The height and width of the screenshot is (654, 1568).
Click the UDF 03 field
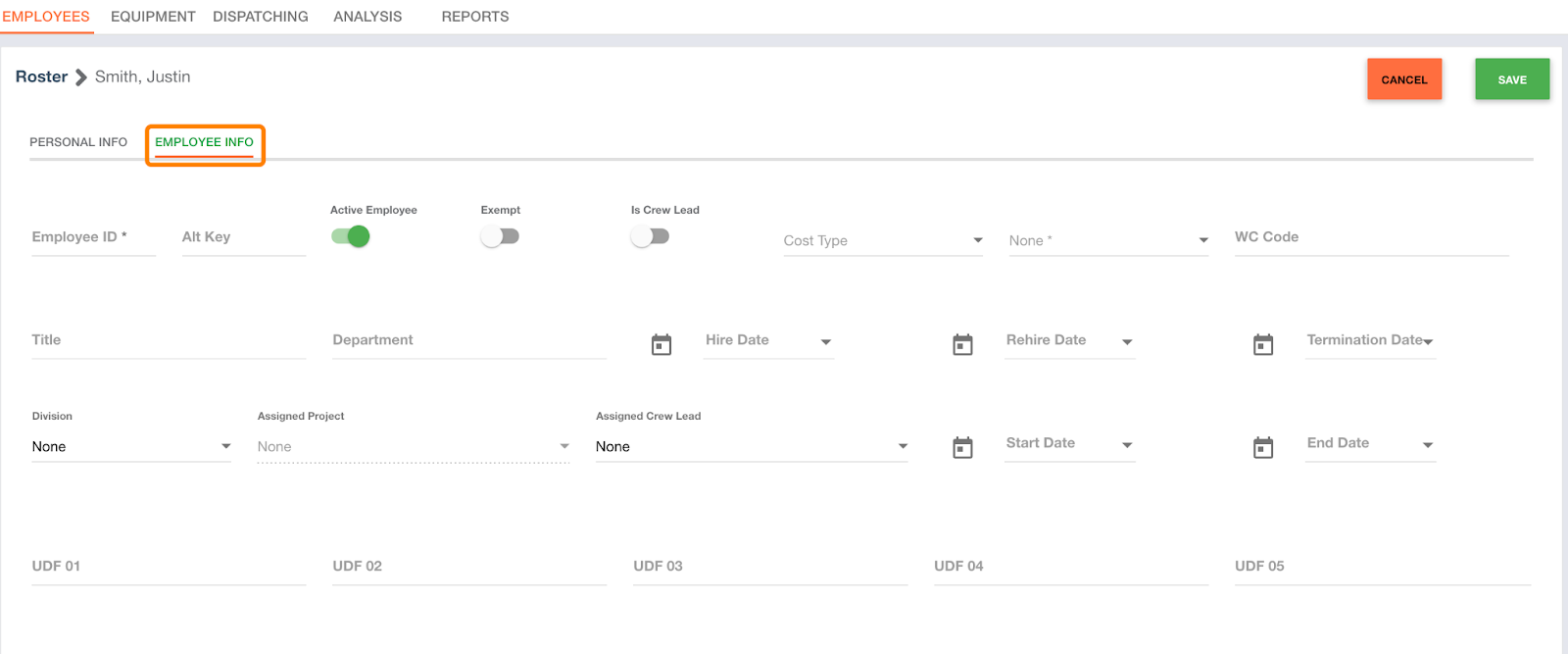[770, 567]
